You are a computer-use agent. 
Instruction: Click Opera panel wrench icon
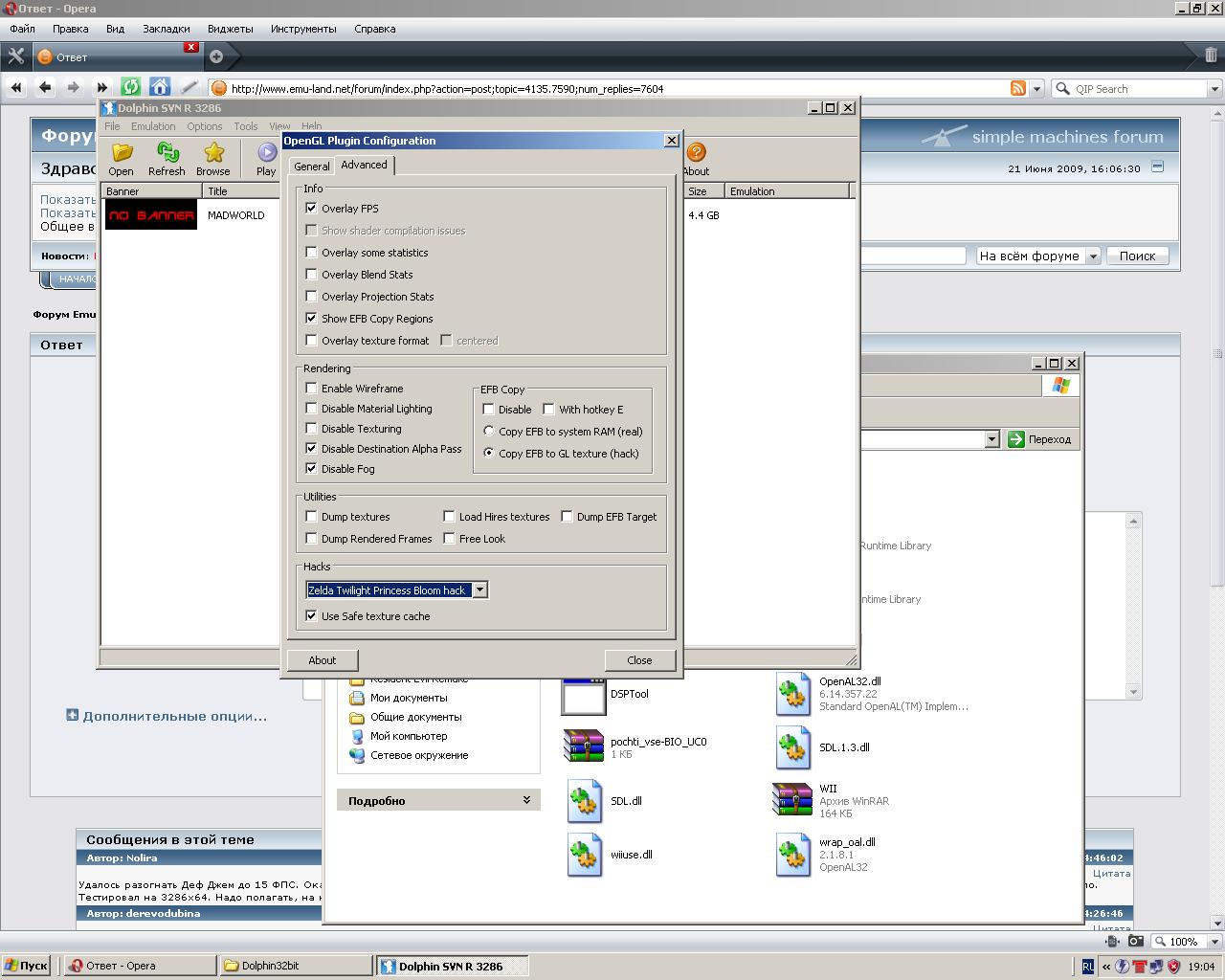pyautogui.click(x=15, y=56)
